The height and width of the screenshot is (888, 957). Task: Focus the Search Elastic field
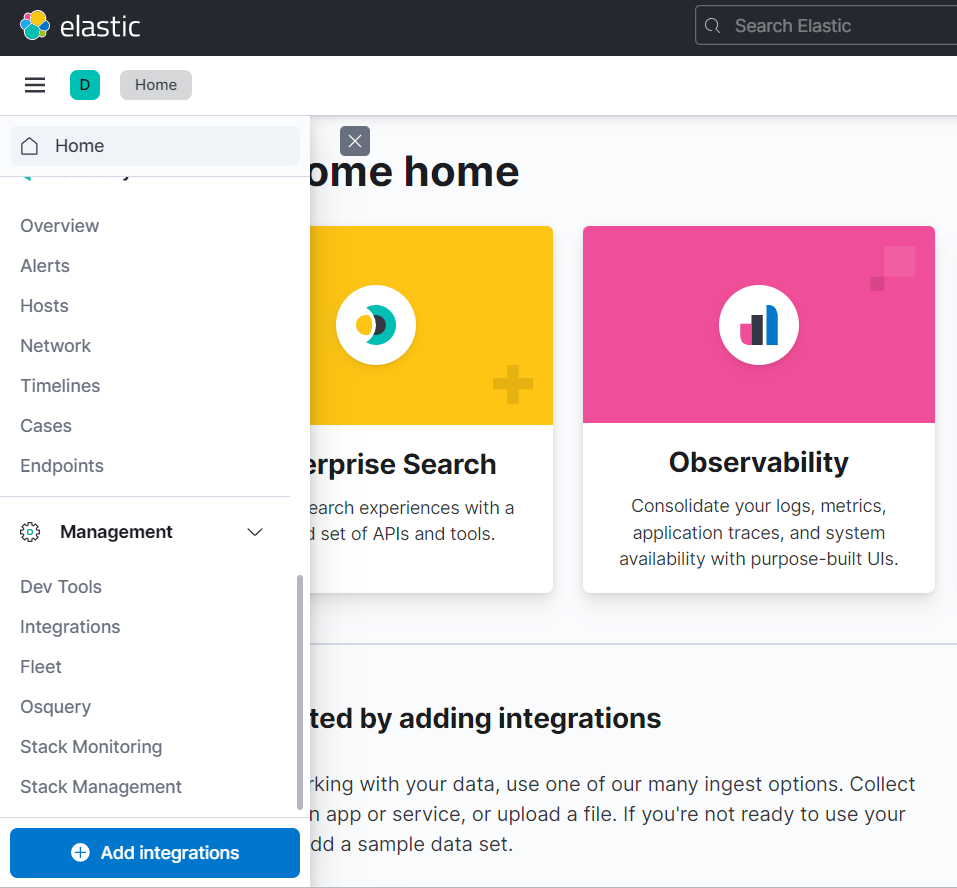[x=826, y=26]
